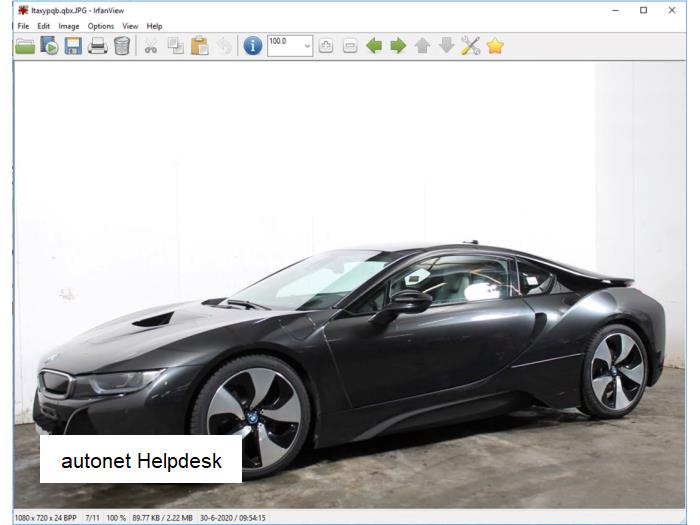
Task: Cut the selection with the scissors icon
Action: click(151, 46)
